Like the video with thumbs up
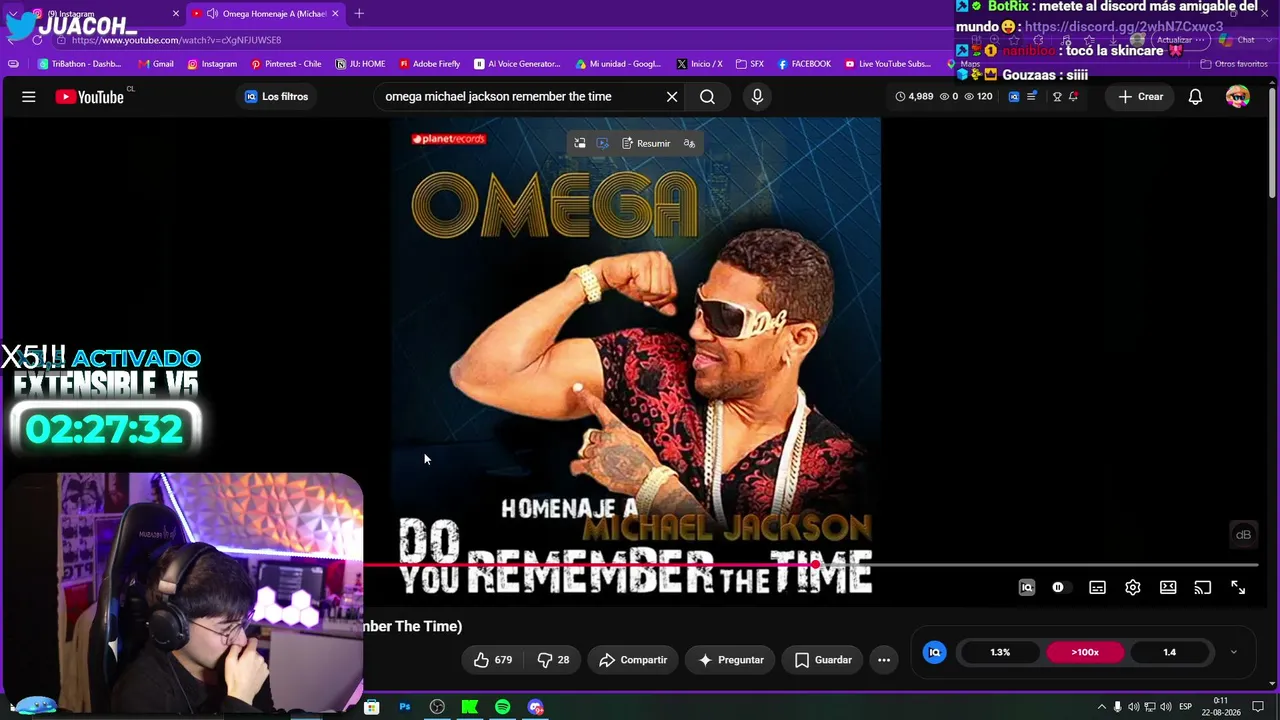The image size is (1280, 720). (493, 660)
